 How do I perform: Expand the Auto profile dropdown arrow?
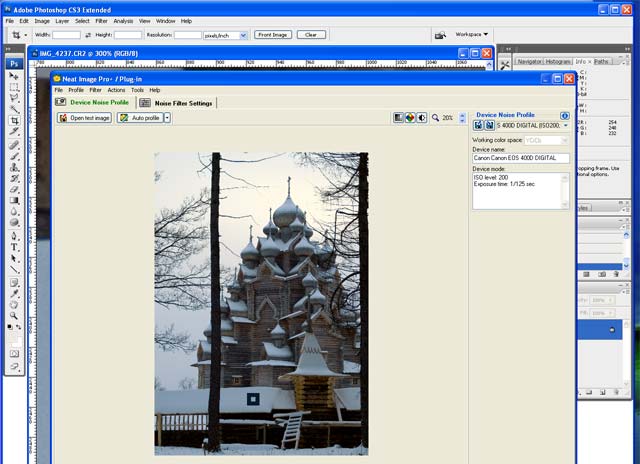pyautogui.click(x=168, y=118)
